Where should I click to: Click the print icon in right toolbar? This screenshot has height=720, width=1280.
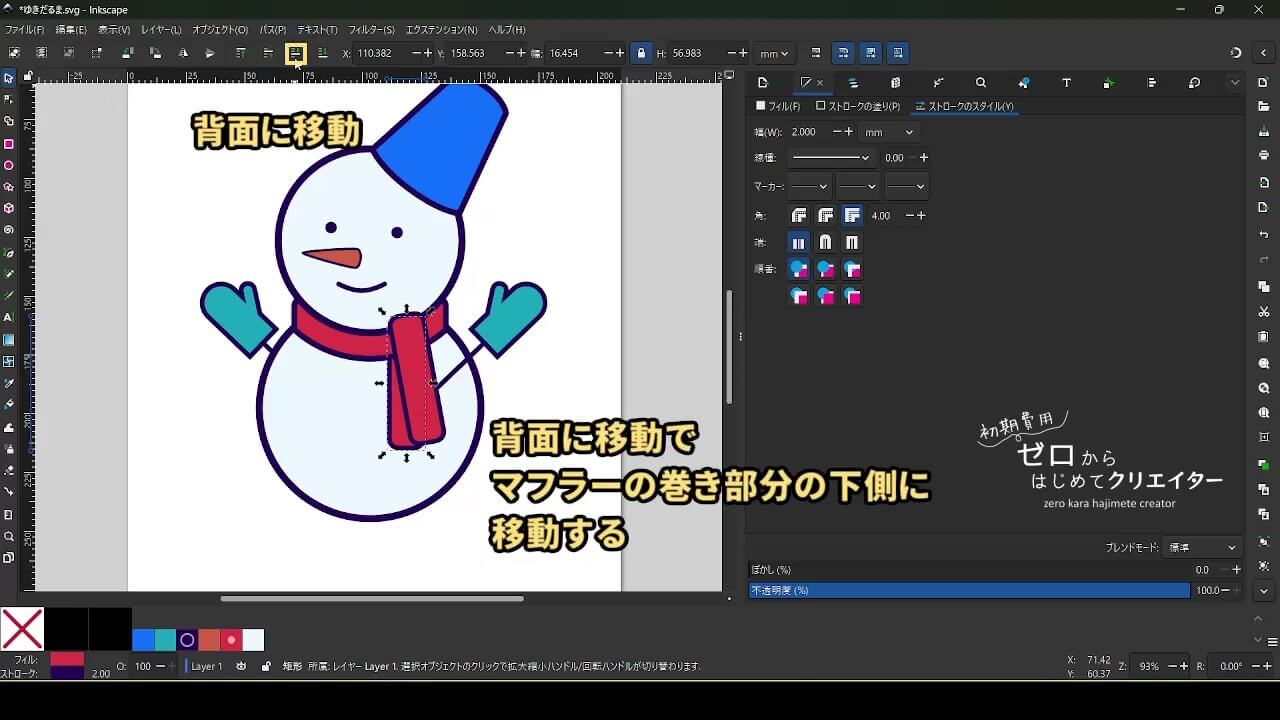[1264, 156]
